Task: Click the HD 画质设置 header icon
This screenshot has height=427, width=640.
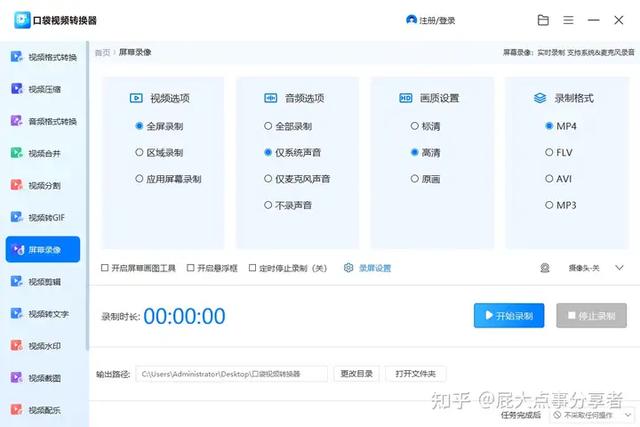Action: [x=406, y=98]
